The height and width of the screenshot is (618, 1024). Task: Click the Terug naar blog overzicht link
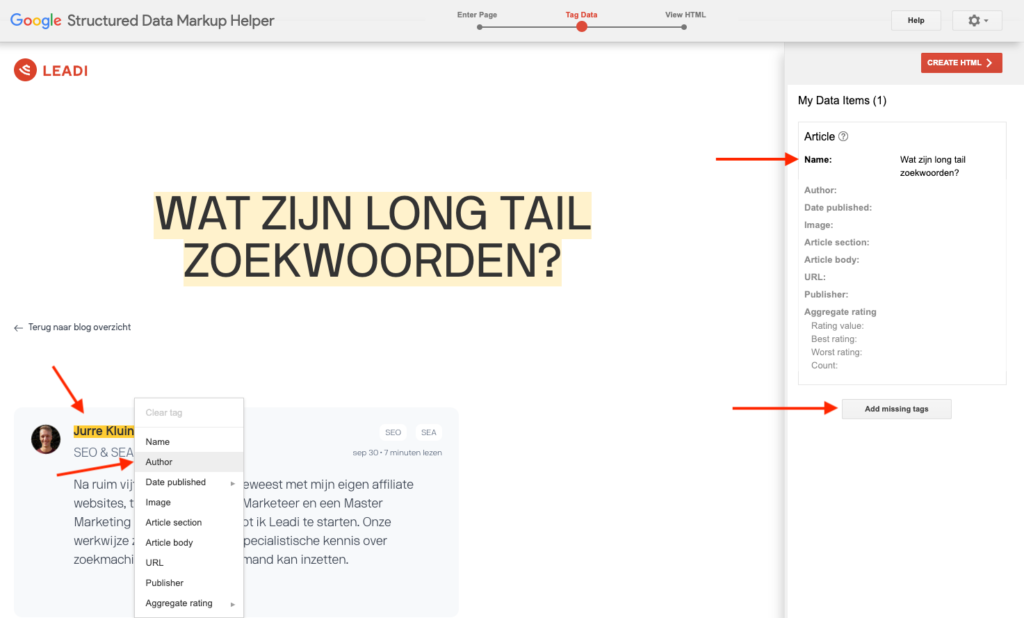[x=79, y=327]
